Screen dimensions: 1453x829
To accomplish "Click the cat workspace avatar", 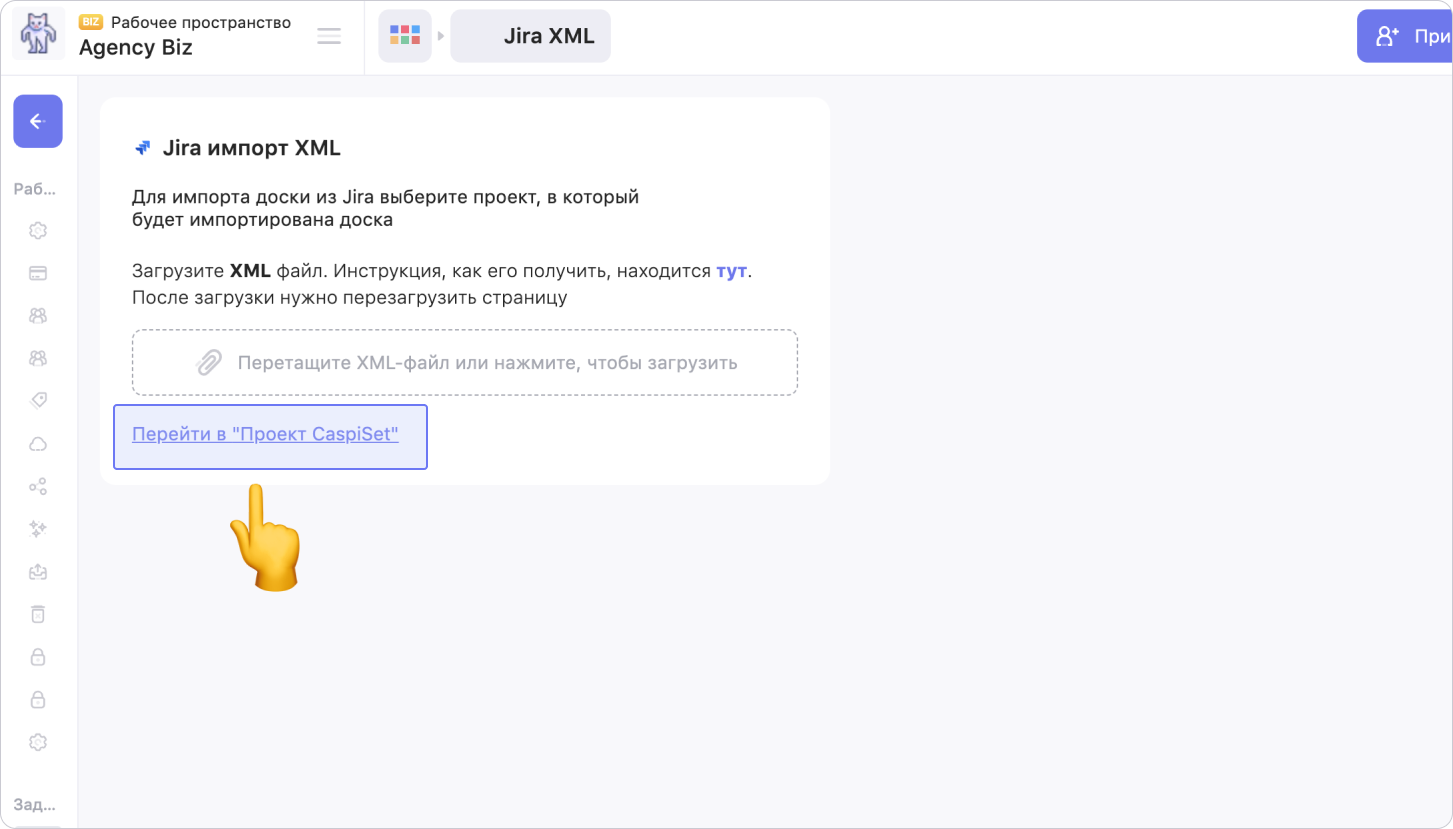I will tap(39, 34).
